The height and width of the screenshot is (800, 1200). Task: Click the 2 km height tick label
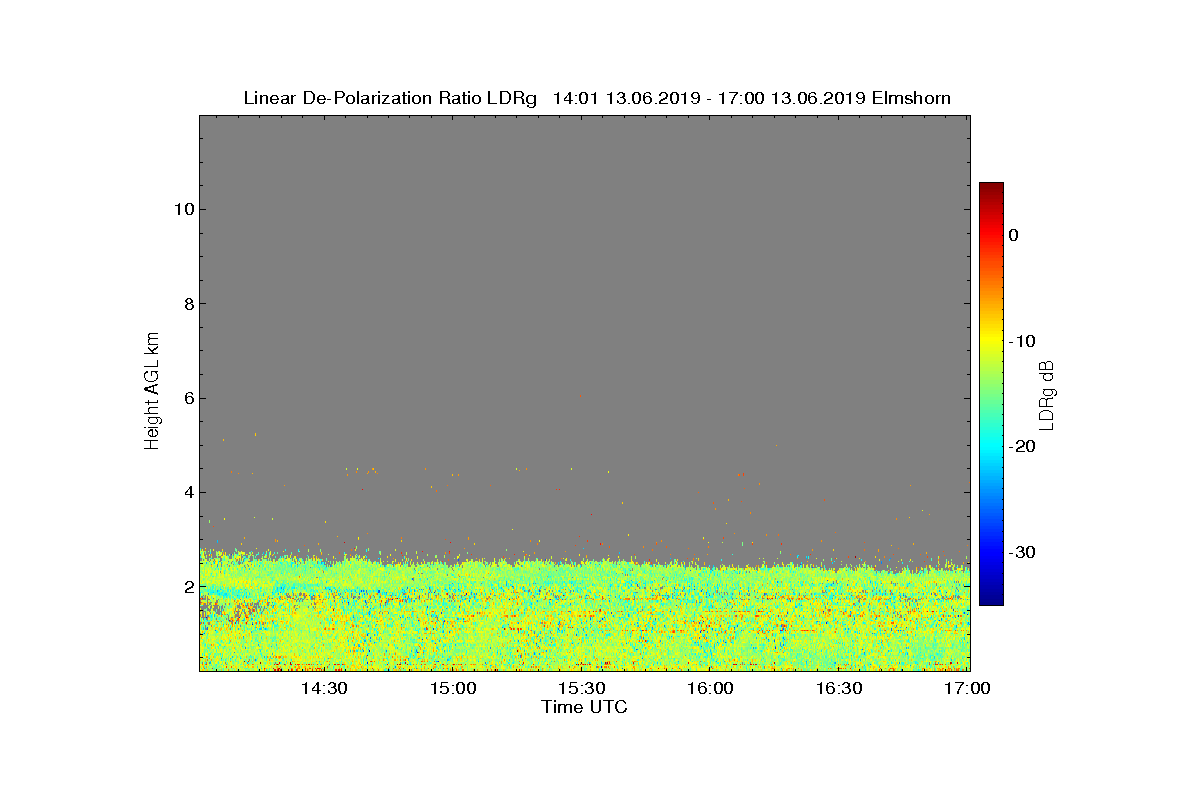point(188,587)
